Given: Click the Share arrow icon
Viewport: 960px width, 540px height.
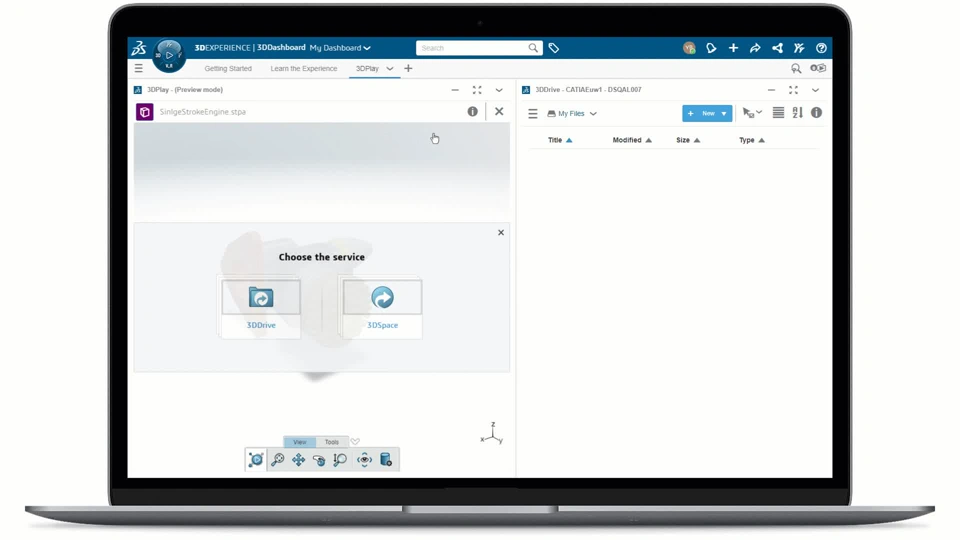Looking at the screenshot, I should coord(755,48).
